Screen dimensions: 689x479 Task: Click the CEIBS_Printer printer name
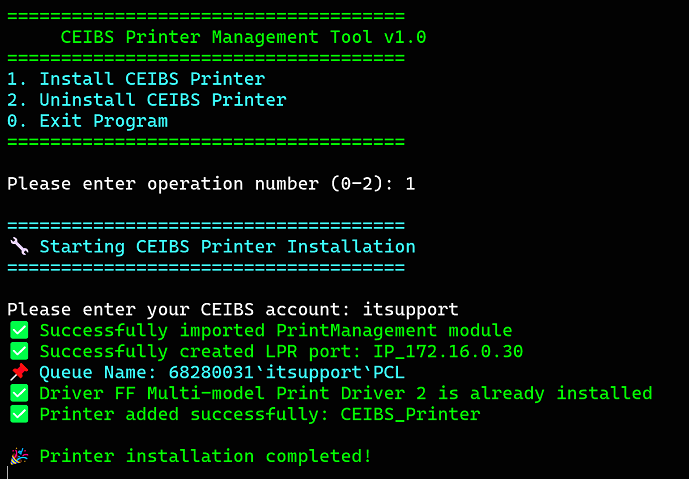click(410, 414)
